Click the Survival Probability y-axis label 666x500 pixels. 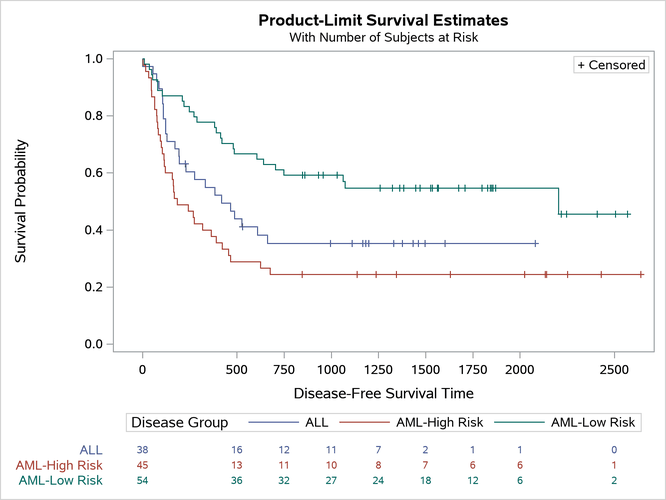(x=21, y=202)
